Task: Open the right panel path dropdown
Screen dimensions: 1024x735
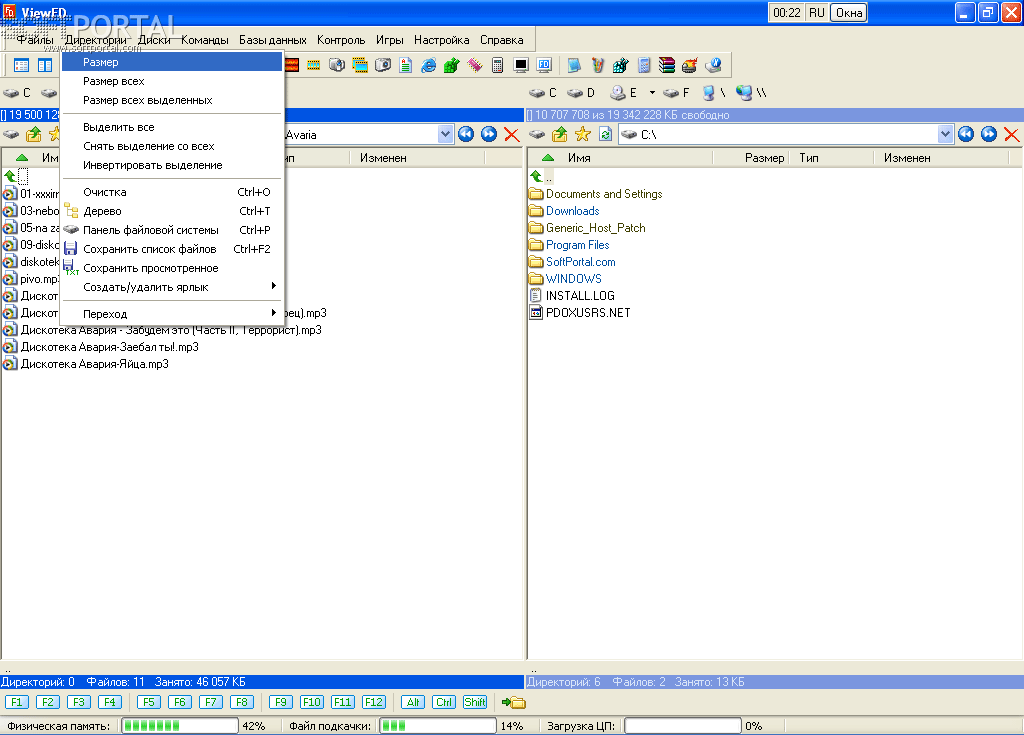Action: pos(945,135)
